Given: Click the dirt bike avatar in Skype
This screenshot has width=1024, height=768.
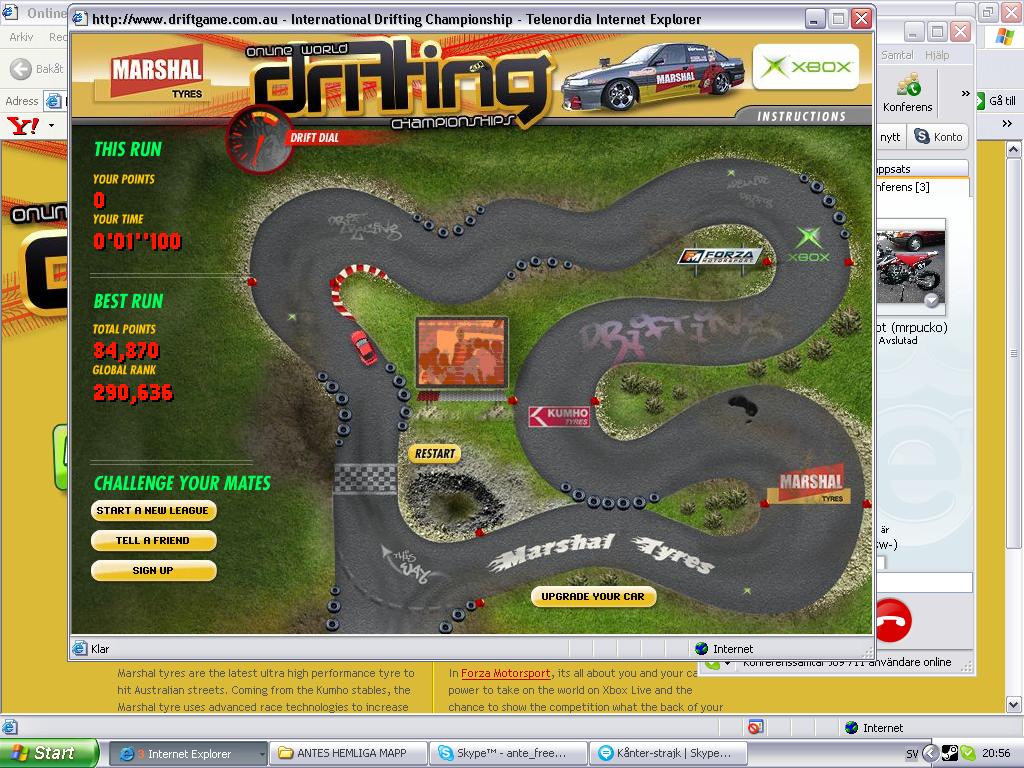Looking at the screenshot, I should 909,268.
